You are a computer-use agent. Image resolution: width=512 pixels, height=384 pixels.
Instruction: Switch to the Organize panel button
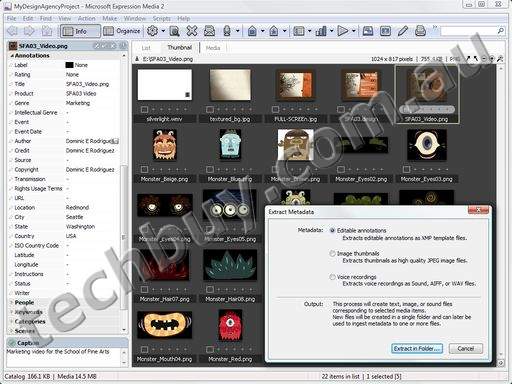pyautogui.click(x=121, y=31)
